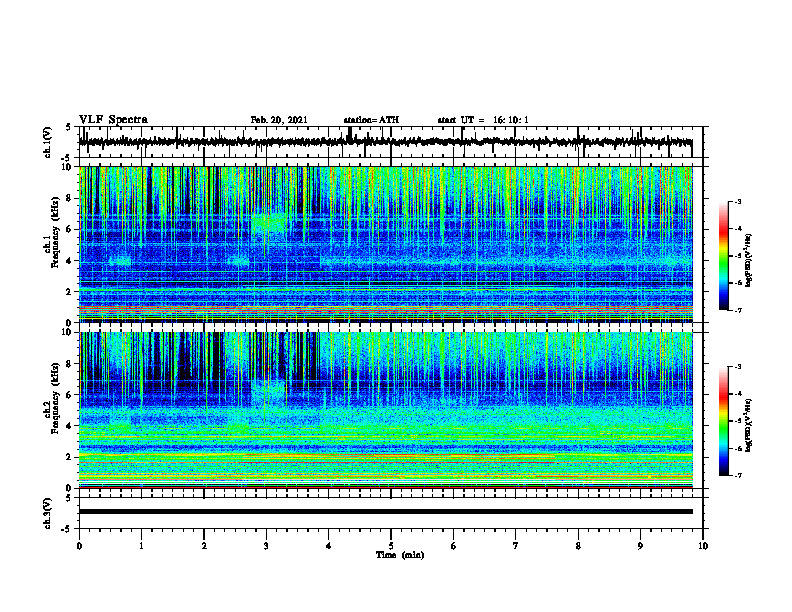Click the "3" tick on the Time axis

click(x=266, y=546)
